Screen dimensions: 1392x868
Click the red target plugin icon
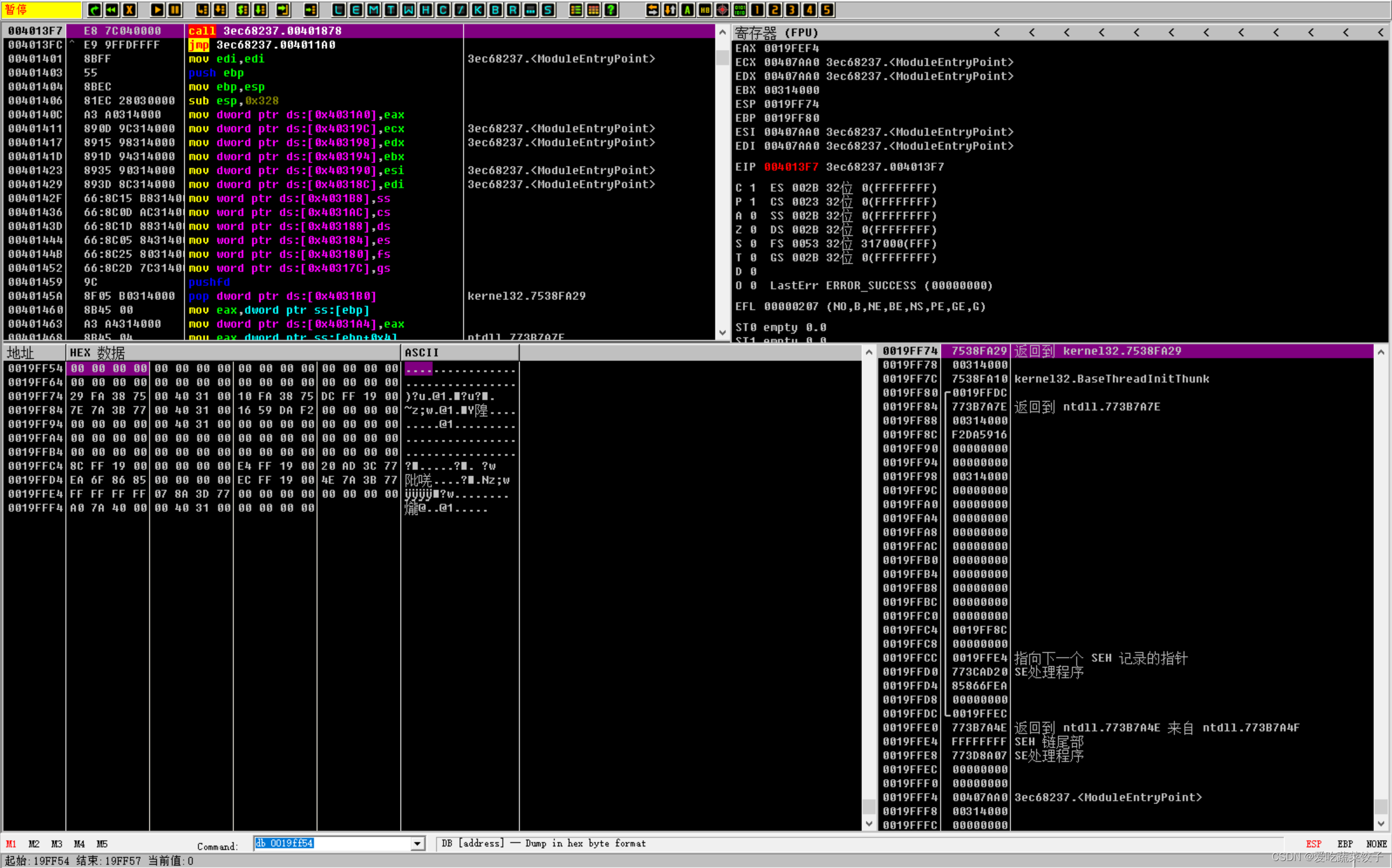[x=723, y=9]
